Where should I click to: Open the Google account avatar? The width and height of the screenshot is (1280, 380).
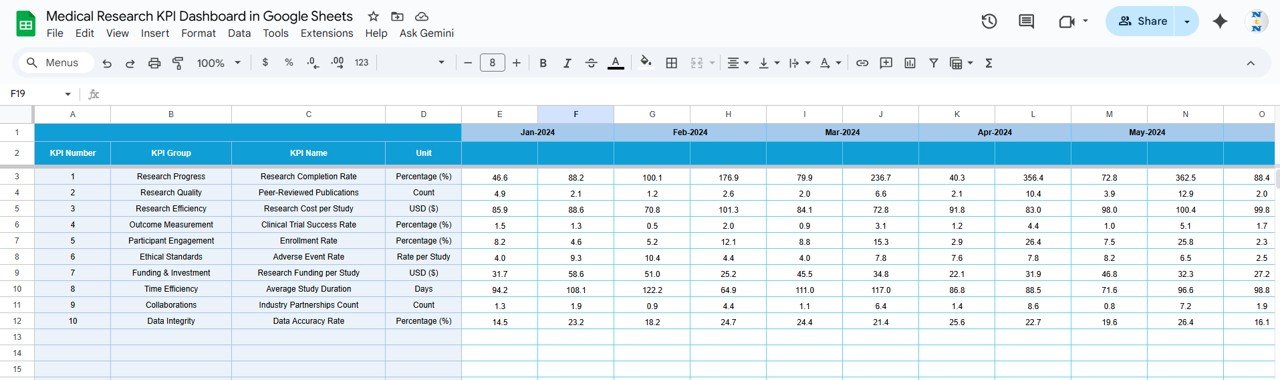(x=1257, y=21)
